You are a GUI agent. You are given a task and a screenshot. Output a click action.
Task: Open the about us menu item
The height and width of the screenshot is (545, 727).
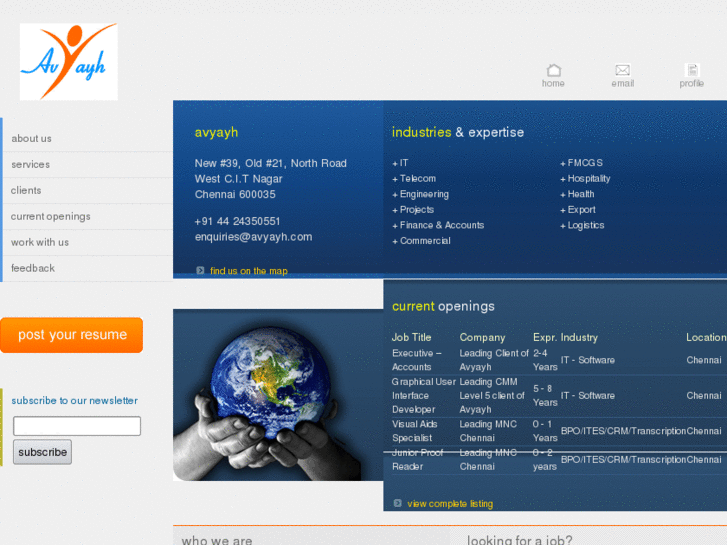(32, 138)
